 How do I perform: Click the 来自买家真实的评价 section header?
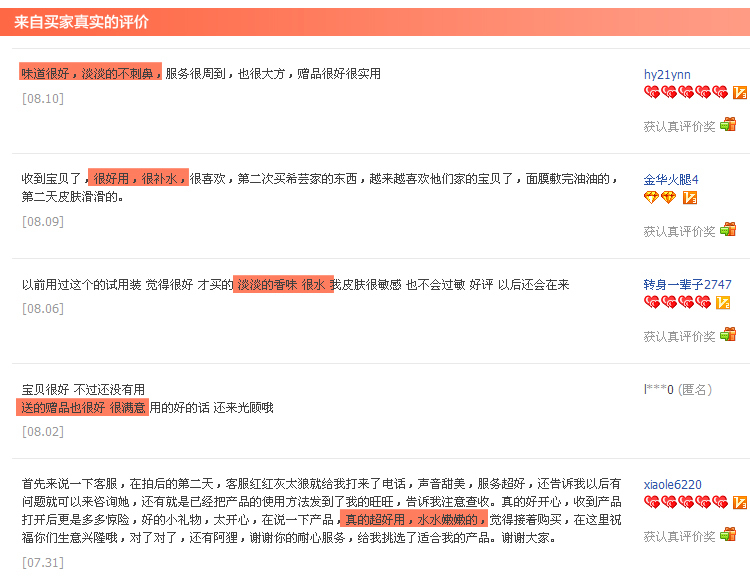[x=81, y=22]
